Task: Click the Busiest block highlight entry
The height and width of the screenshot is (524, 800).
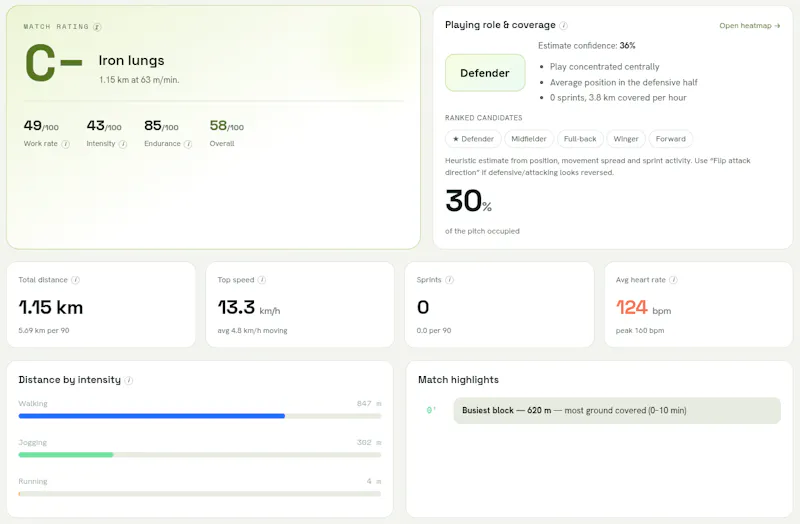Action: pyautogui.click(x=617, y=410)
